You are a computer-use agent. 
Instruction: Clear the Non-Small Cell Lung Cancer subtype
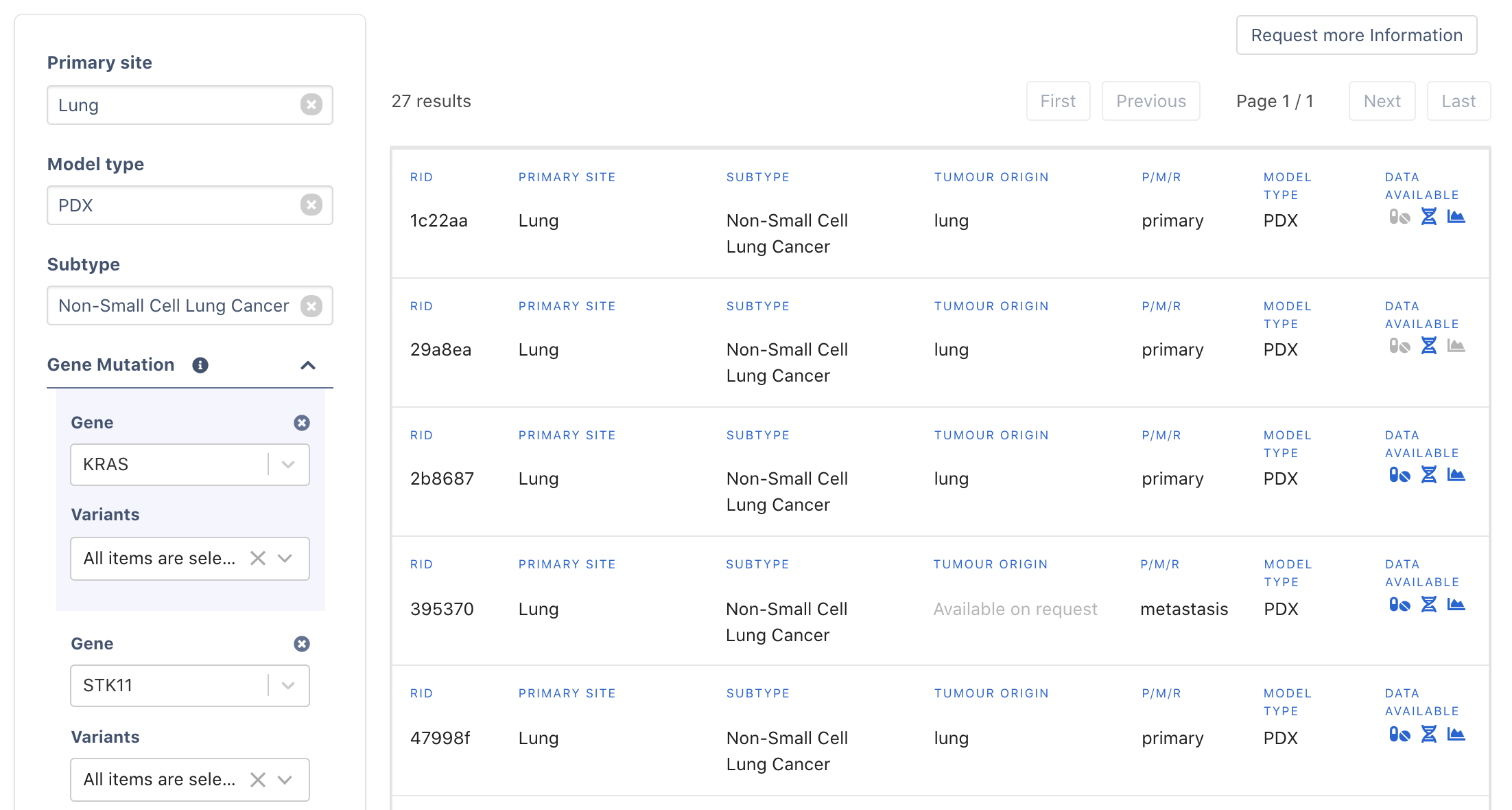coord(311,305)
